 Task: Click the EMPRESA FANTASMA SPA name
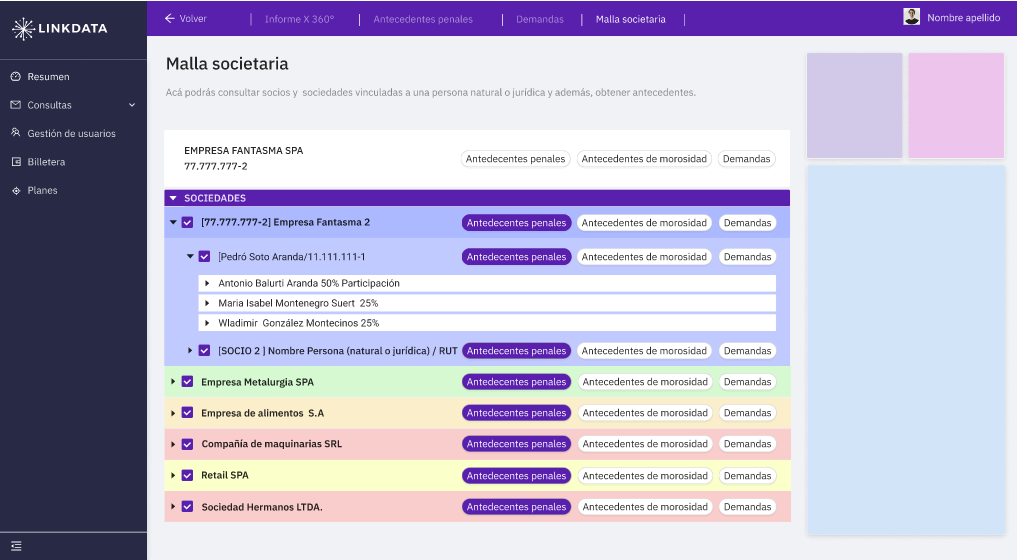point(243,151)
